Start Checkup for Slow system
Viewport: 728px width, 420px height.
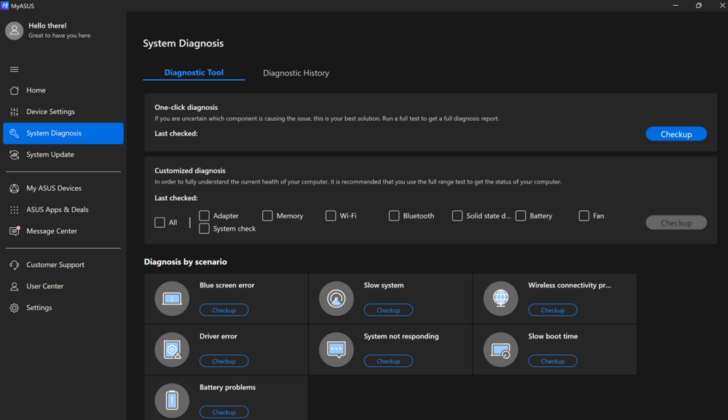click(388, 310)
